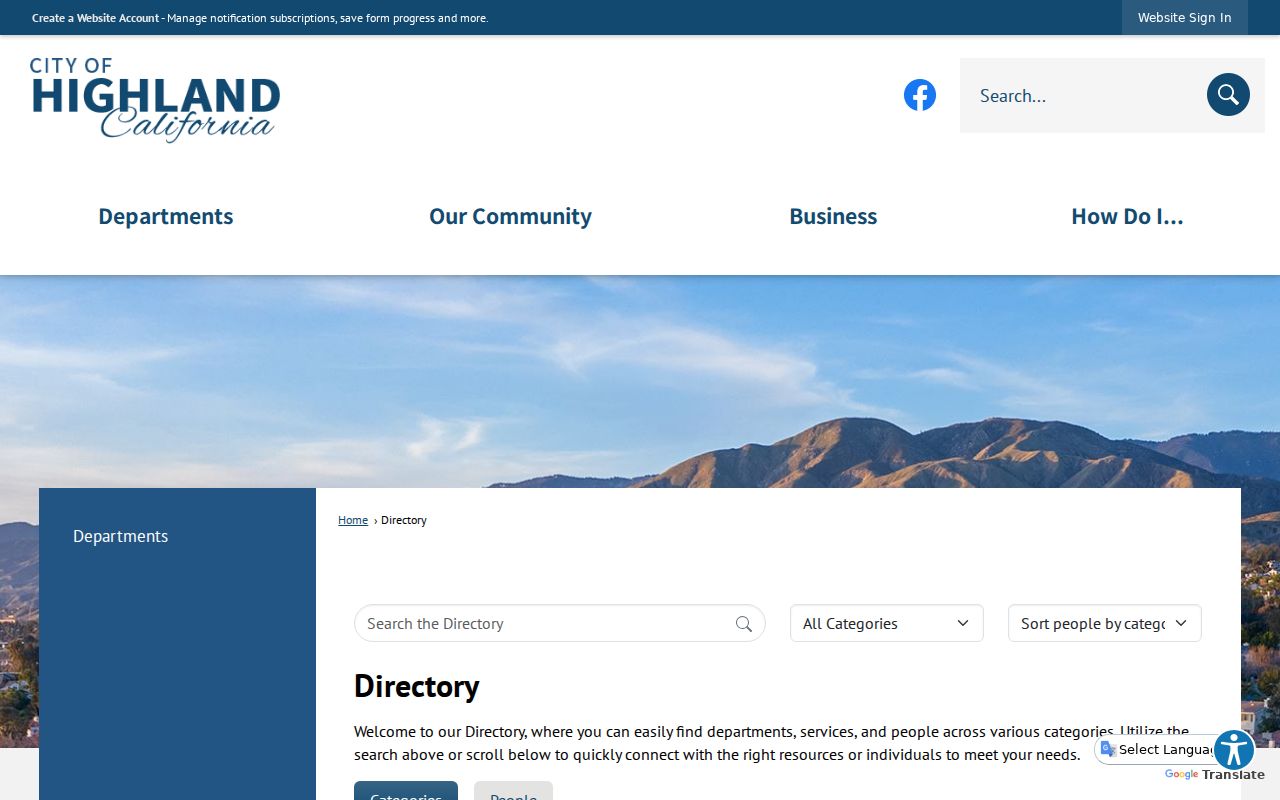The width and height of the screenshot is (1280, 800).
Task: Click the Website Sign In button
Action: coord(1185,17)
